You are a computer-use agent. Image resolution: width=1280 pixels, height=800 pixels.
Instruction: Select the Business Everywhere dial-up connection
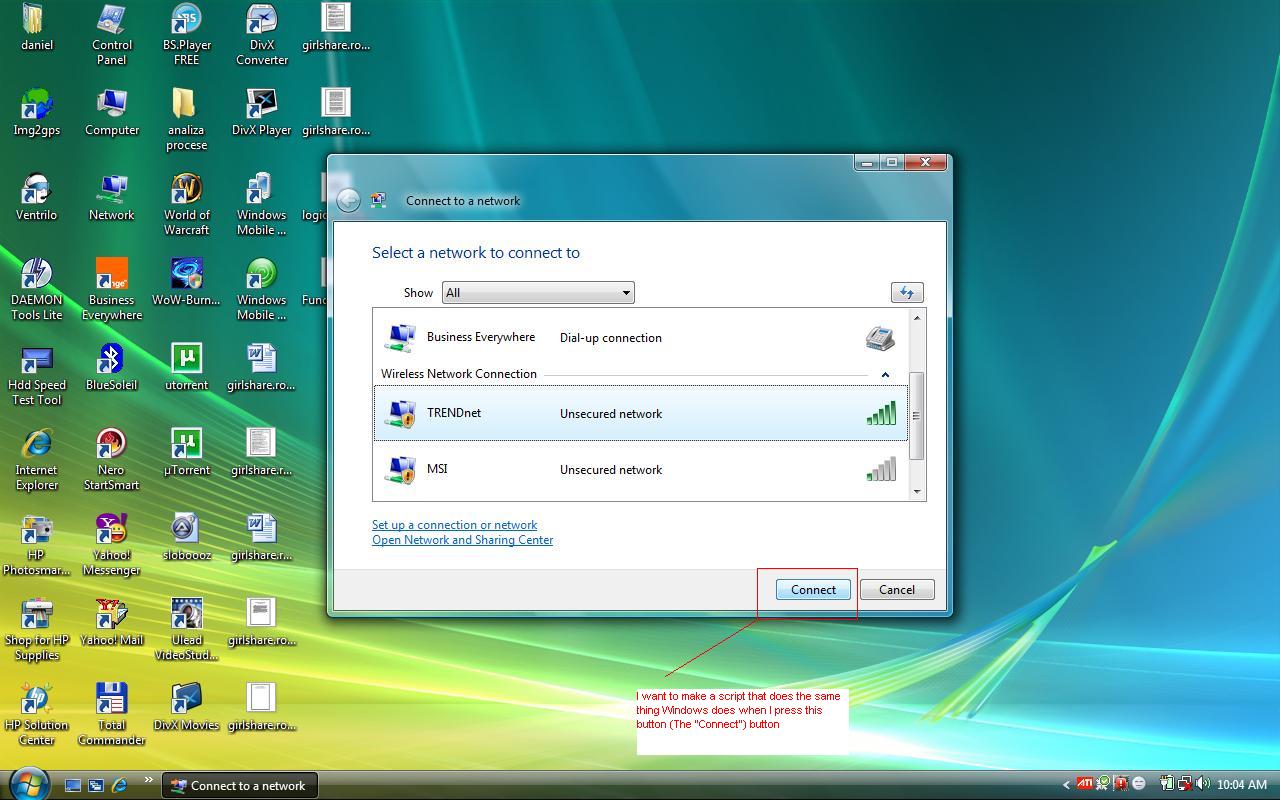point(640,337)
